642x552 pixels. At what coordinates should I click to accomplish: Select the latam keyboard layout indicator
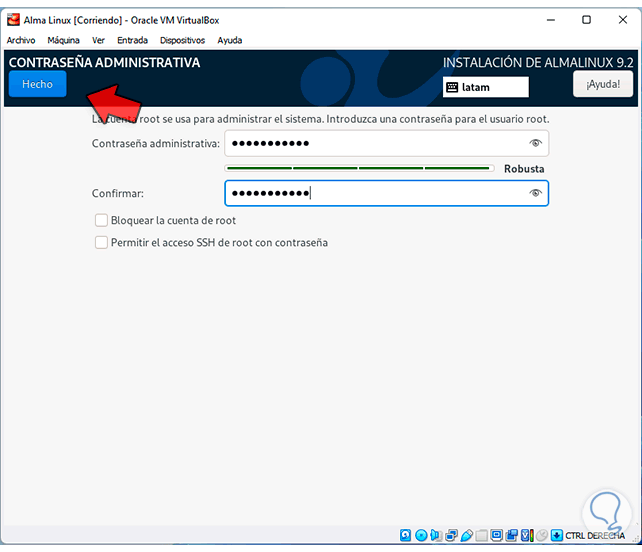tap(486, 87)
